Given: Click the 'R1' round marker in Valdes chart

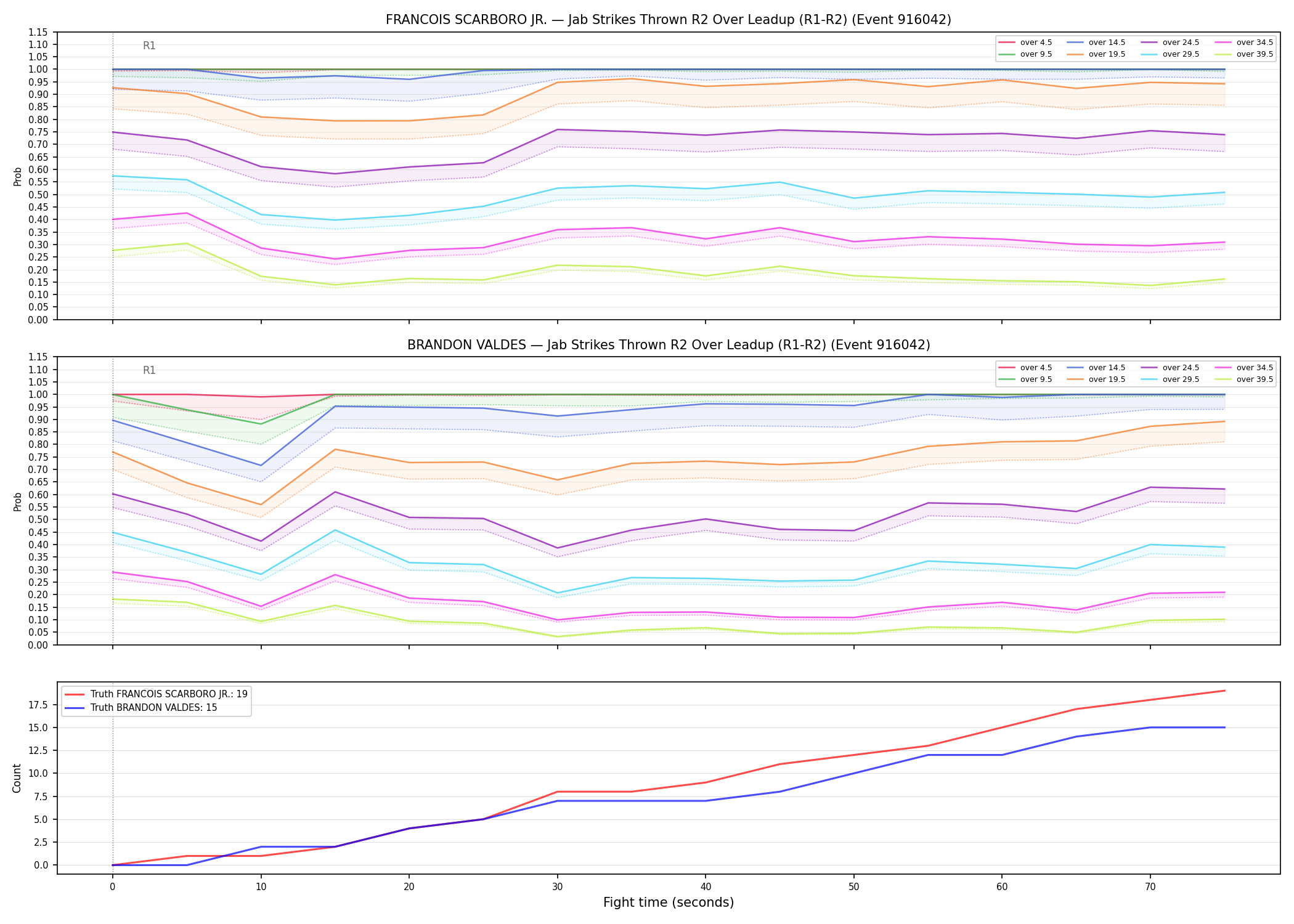Looking at the screenshot, I should pyautogui.click(x=149, y=370).
